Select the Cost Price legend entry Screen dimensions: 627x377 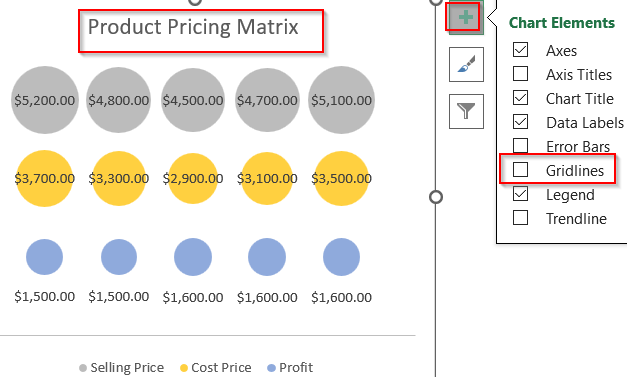[216, 367]
